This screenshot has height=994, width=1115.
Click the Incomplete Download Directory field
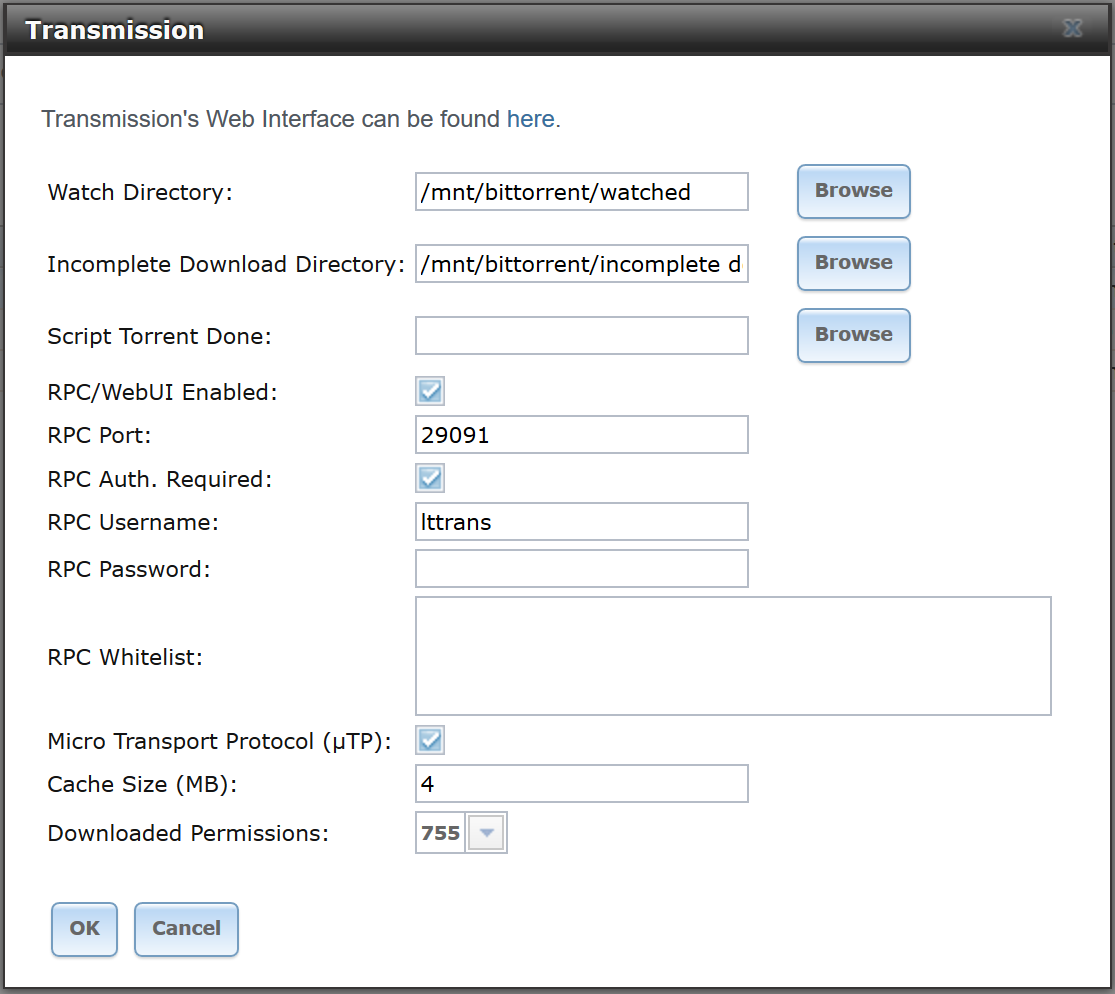[582, 264]
